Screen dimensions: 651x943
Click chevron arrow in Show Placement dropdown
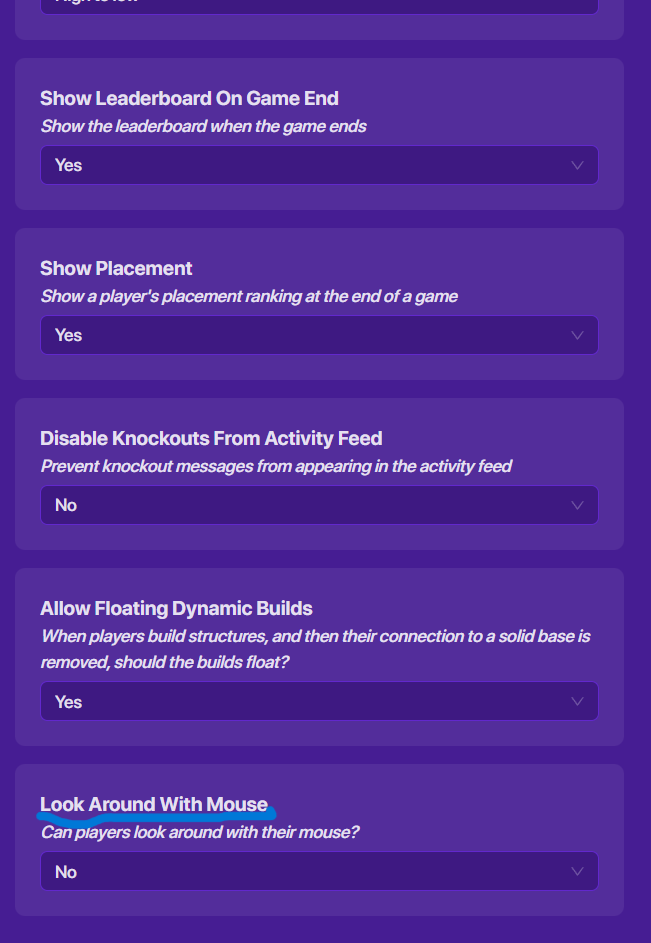577,335
